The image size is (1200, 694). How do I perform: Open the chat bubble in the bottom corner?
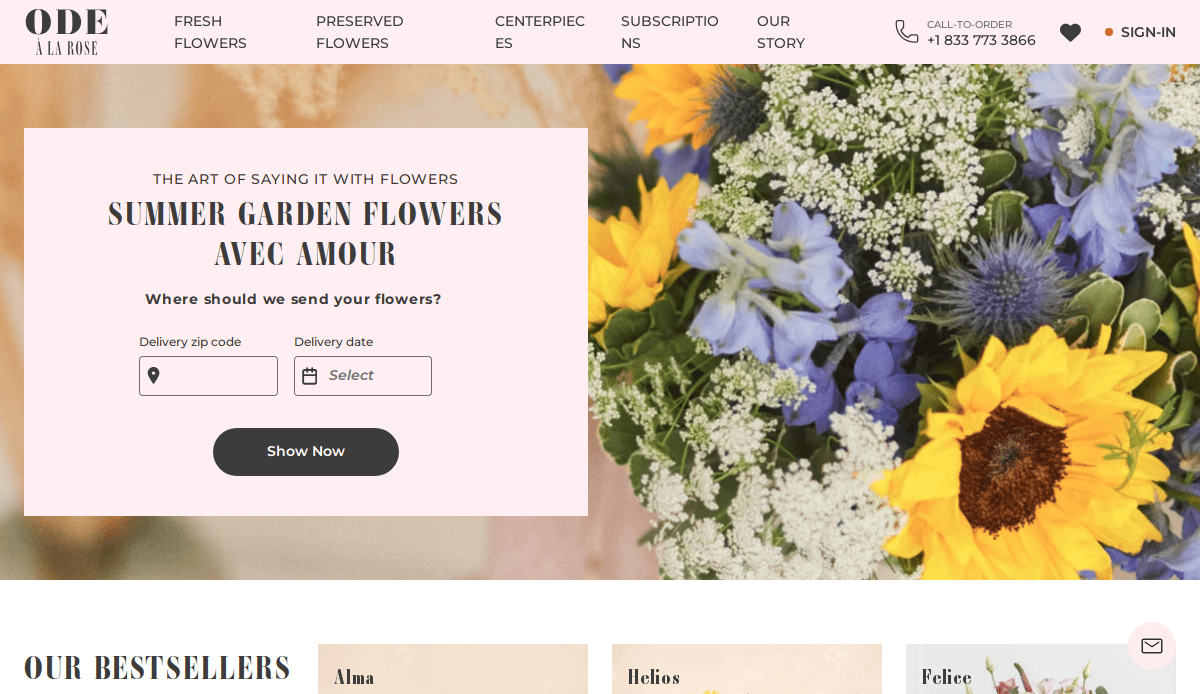pyautogui.click(x=1151, y=646)
